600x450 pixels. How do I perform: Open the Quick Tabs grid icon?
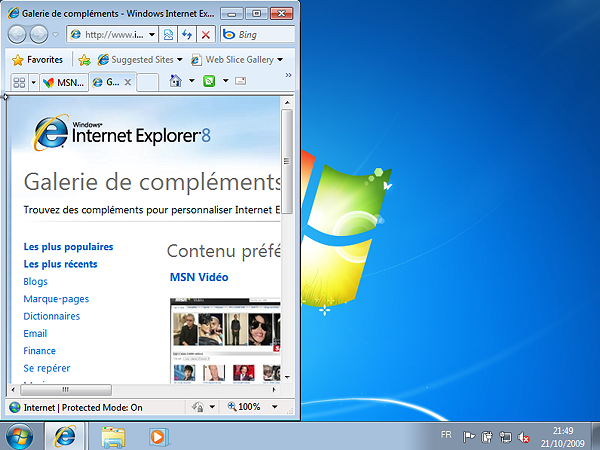tap(19, 82)
